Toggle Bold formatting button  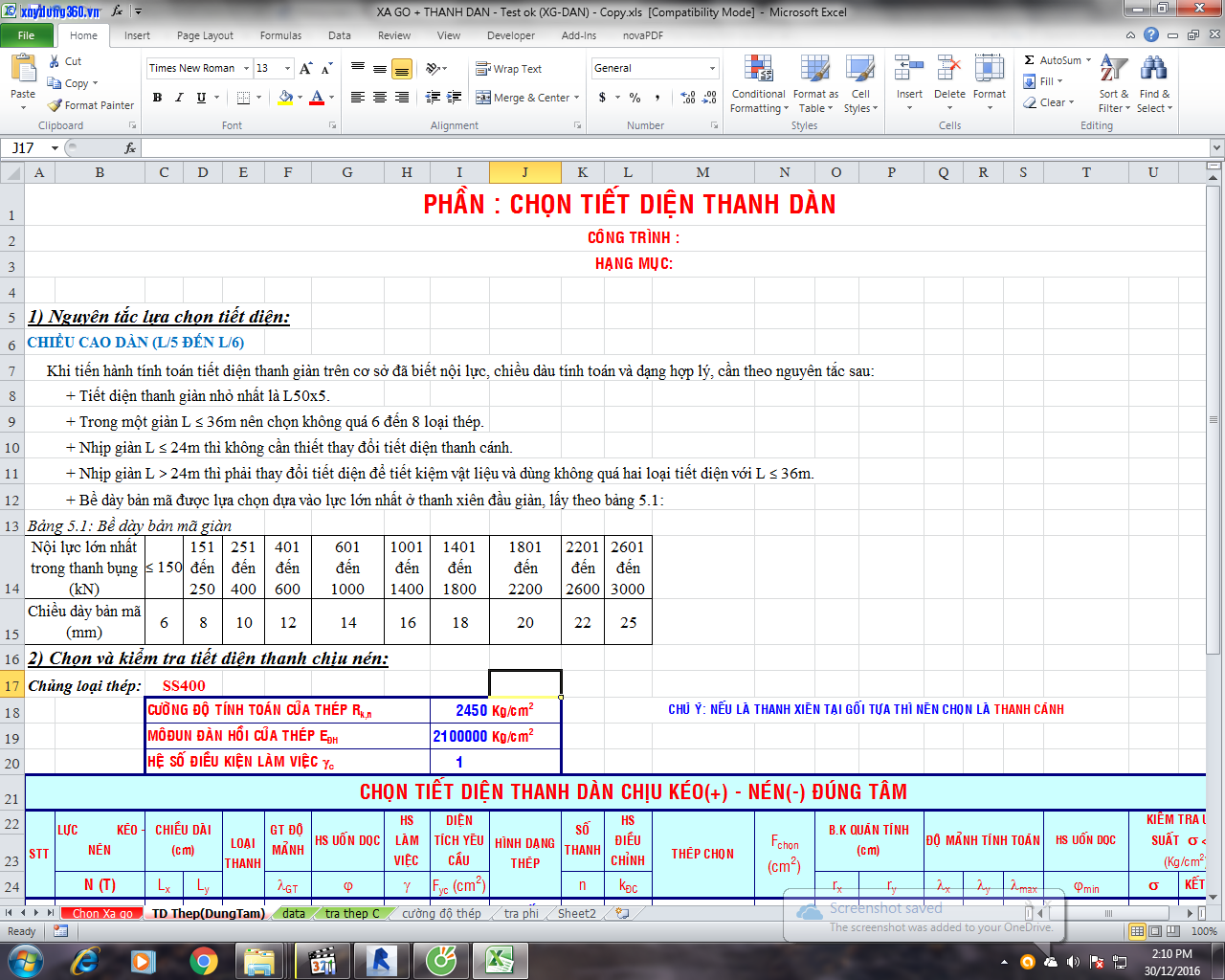157,98
